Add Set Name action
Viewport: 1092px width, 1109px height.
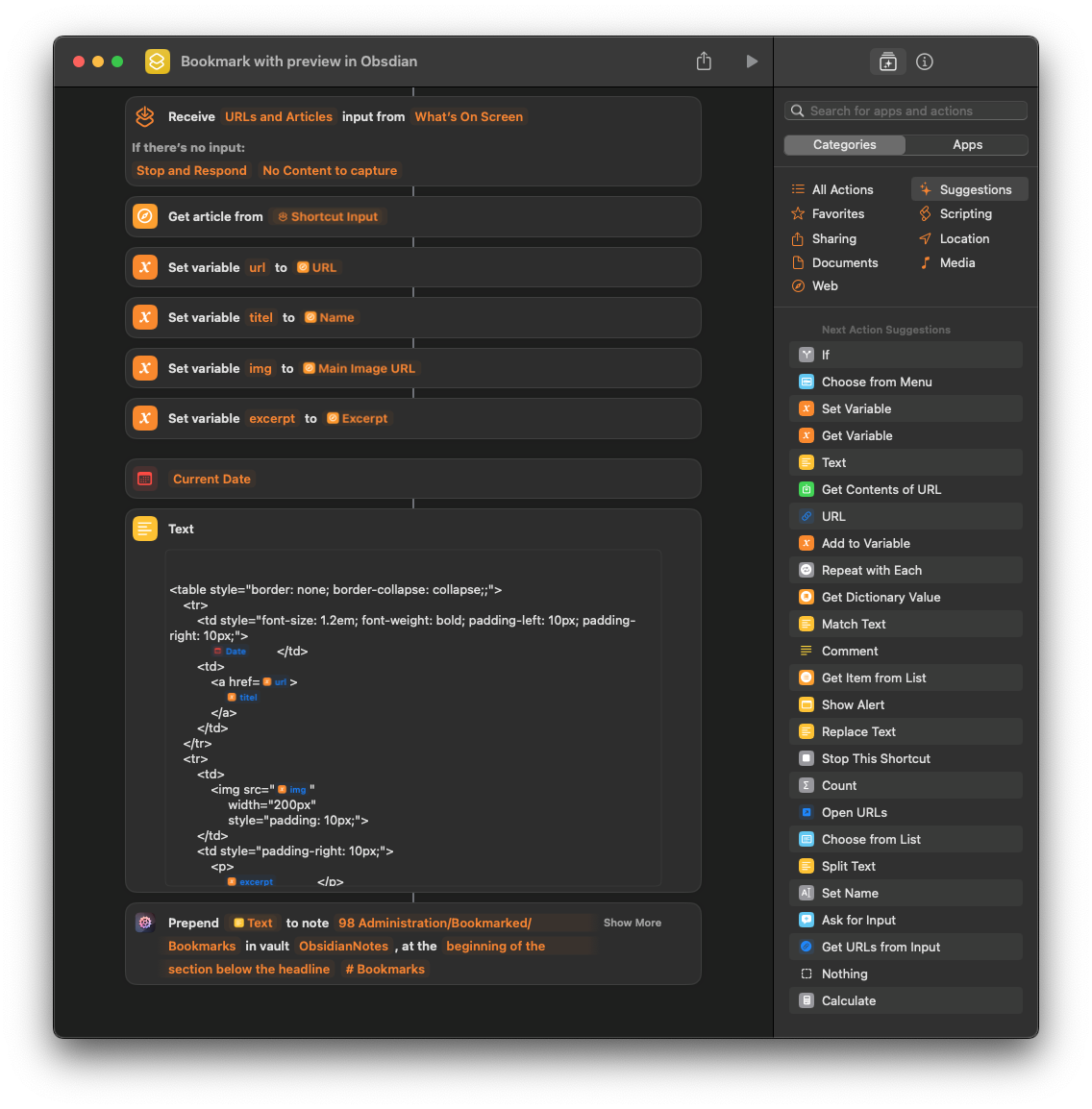[x=906, y=893]
